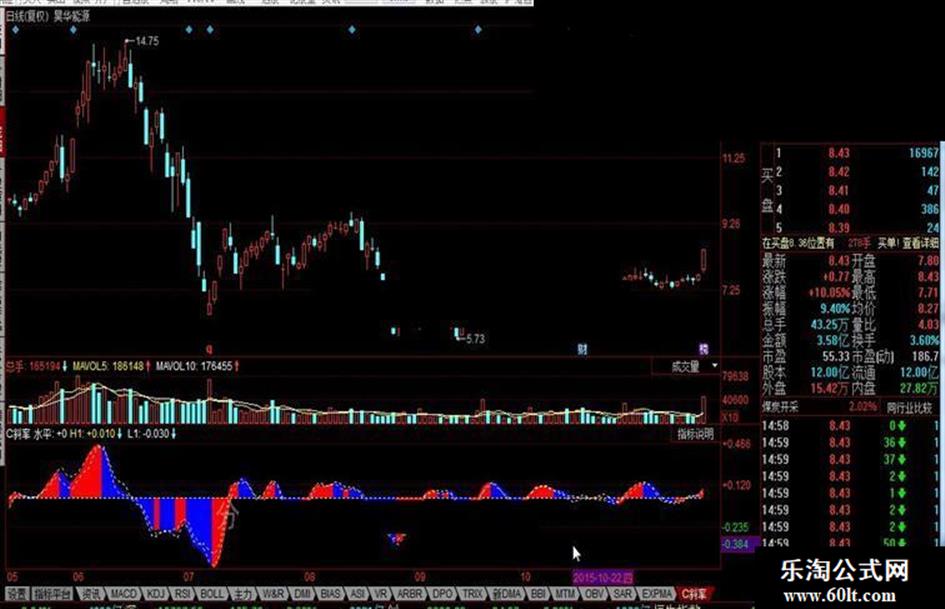The image size is (945, 609).
Task: Click the 内盘 value 27.82万
Action: 919,389
